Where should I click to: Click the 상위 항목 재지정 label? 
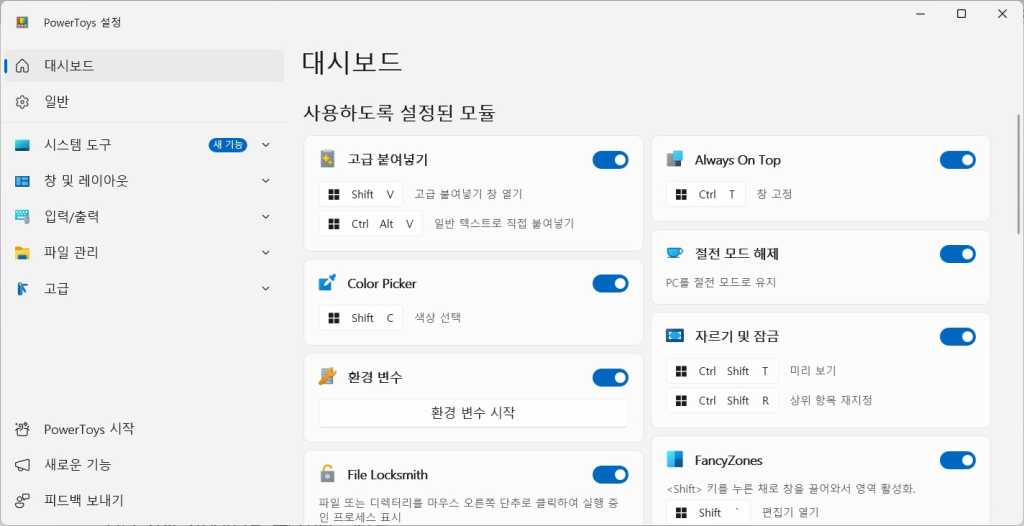pyautogui.click(x=831, y=401)
